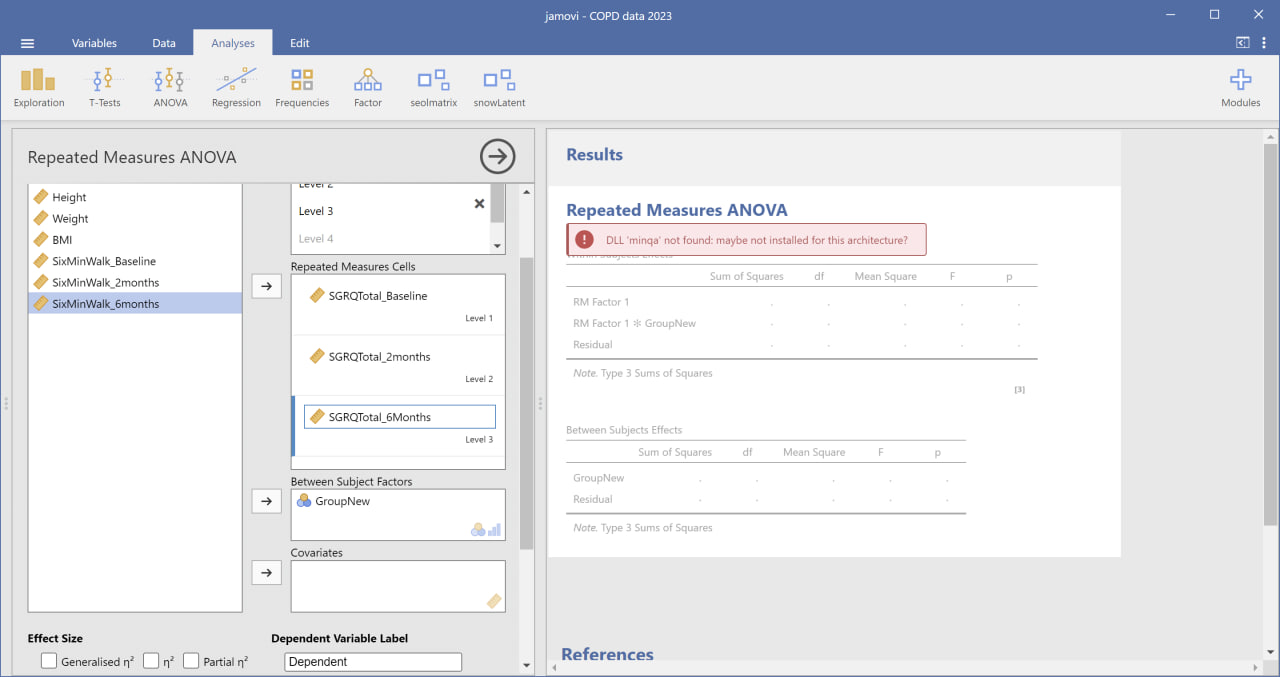Enable the Generalised η² checkbox
The image size is (1280, 677).
49,661
